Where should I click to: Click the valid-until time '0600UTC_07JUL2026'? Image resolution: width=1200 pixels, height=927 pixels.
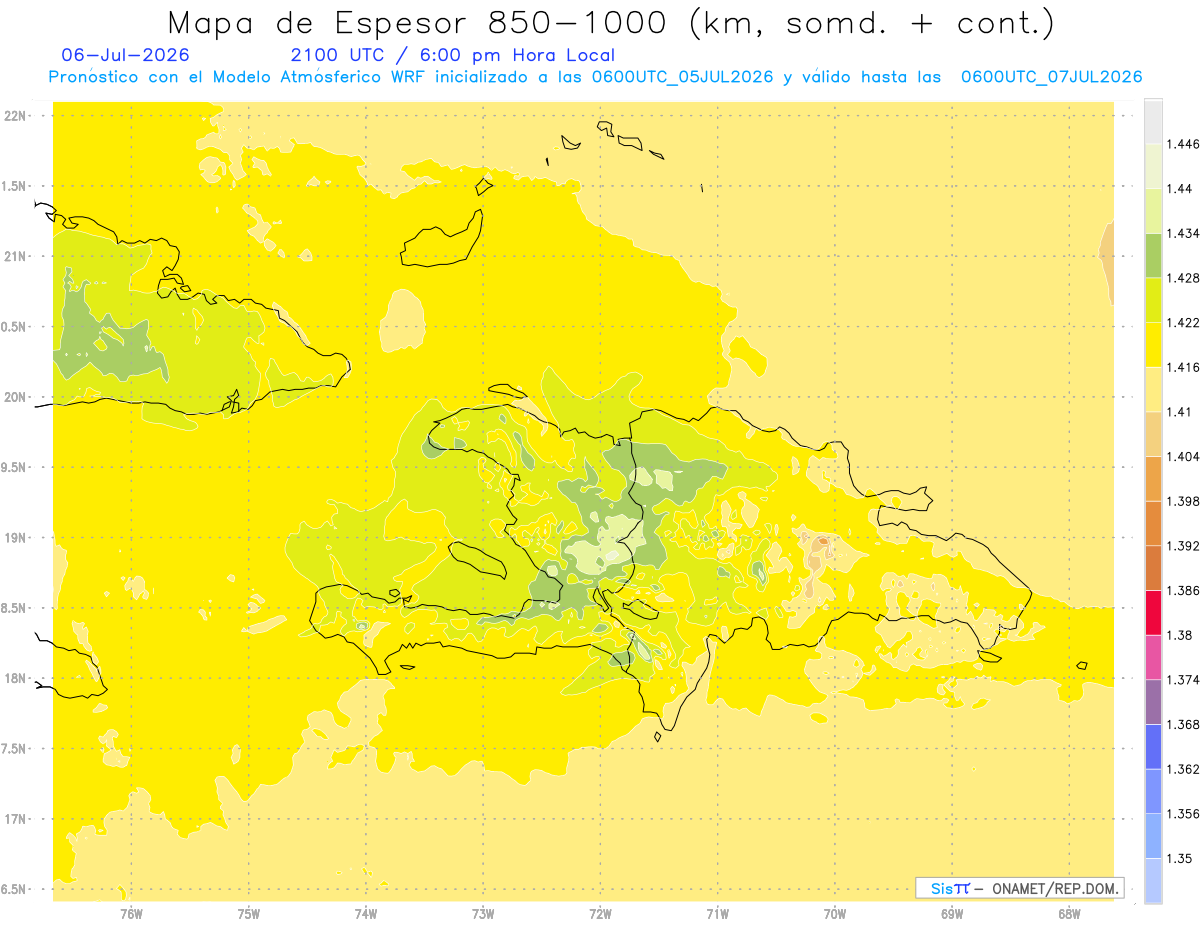[x=1051, y=77]
